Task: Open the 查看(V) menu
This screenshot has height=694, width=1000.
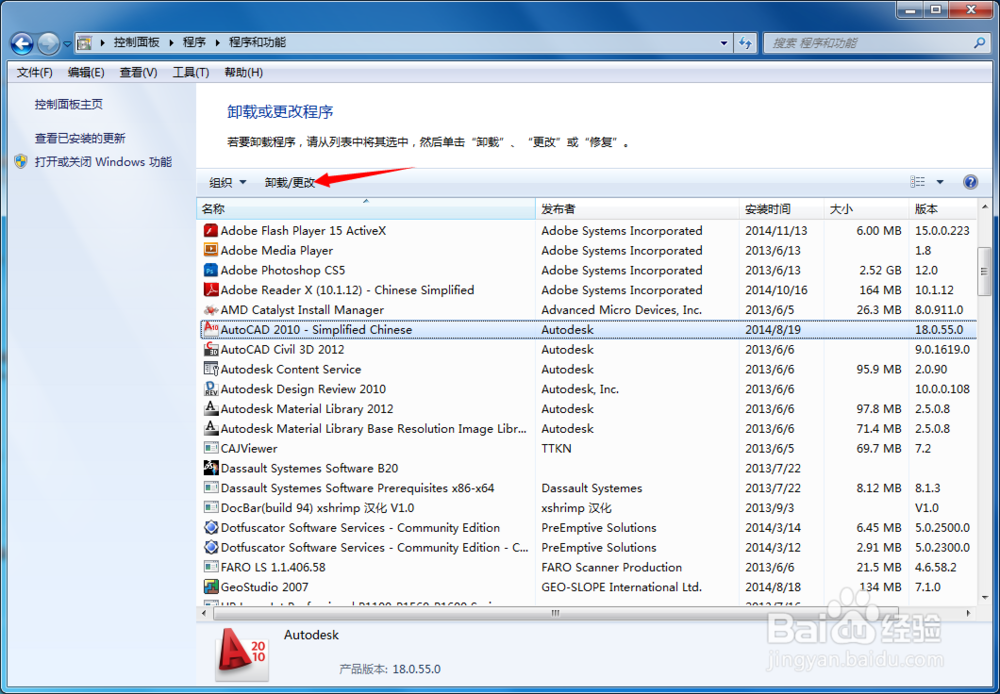Action: pyautogui.click(x=138, y=73)
